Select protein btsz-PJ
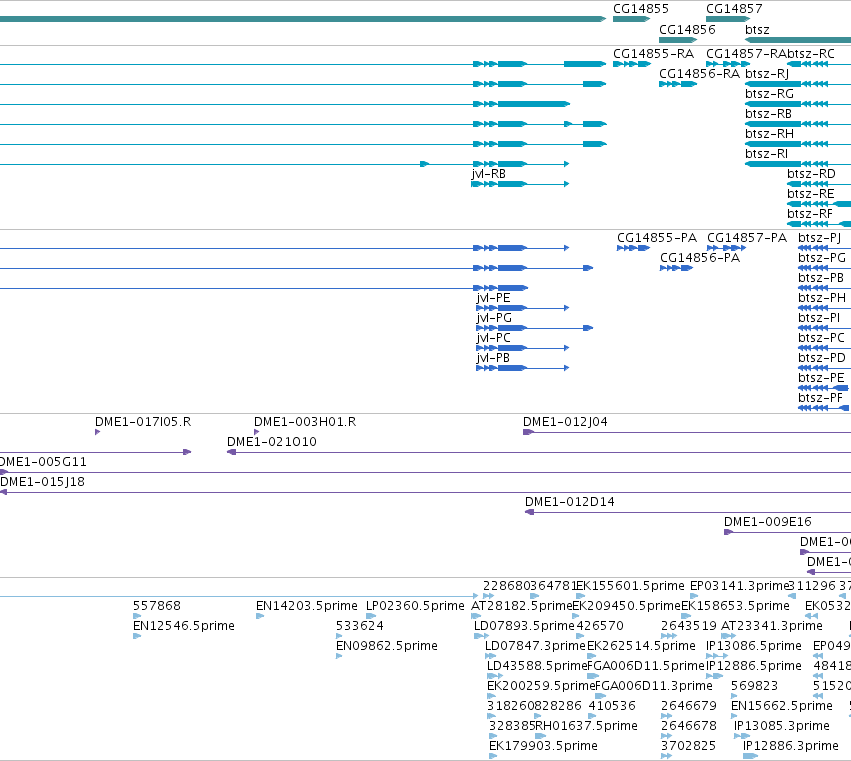This screenshot has width=851, height=761. (x=820, y=238)
